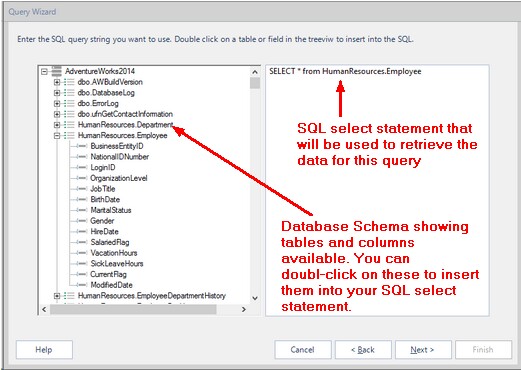This screenshot has width=521, height=370.
Task: Cancel the Query Wizard
Action: point(303,350)
